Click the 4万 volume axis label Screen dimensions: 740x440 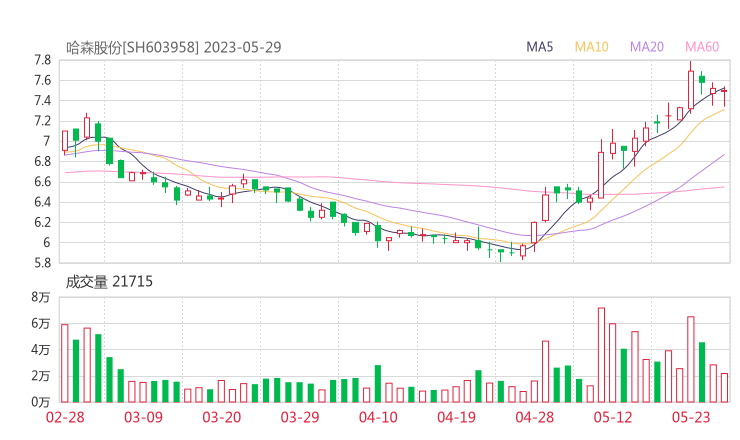[41, 350]
